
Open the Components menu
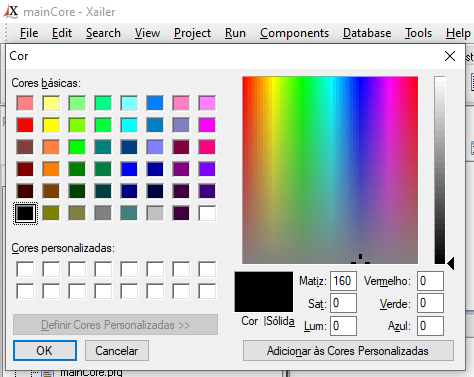[294, 33]
